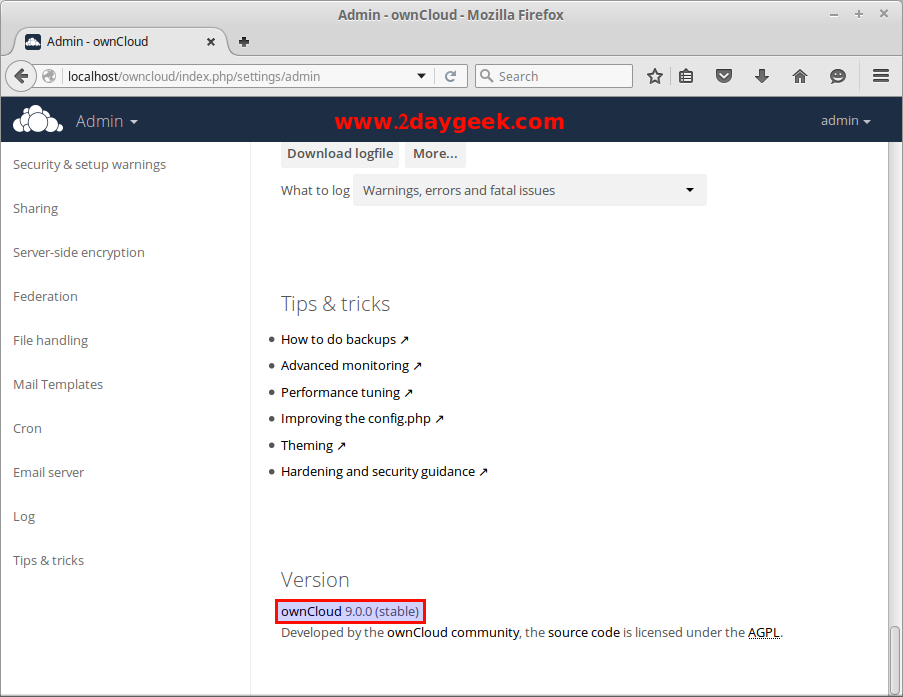This screenshot has height=697, width=903.
Task: Jump to Federation section
Action: 45,297
